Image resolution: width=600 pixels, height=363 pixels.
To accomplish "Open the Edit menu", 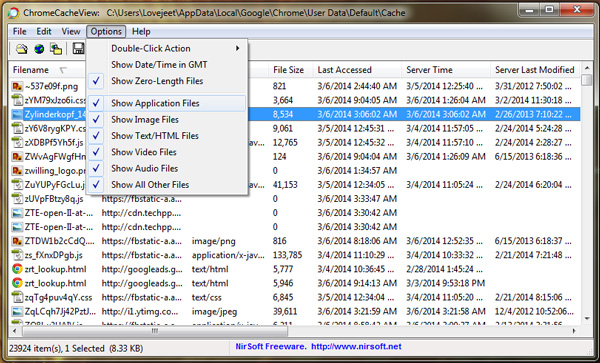I will pos(44,31).
